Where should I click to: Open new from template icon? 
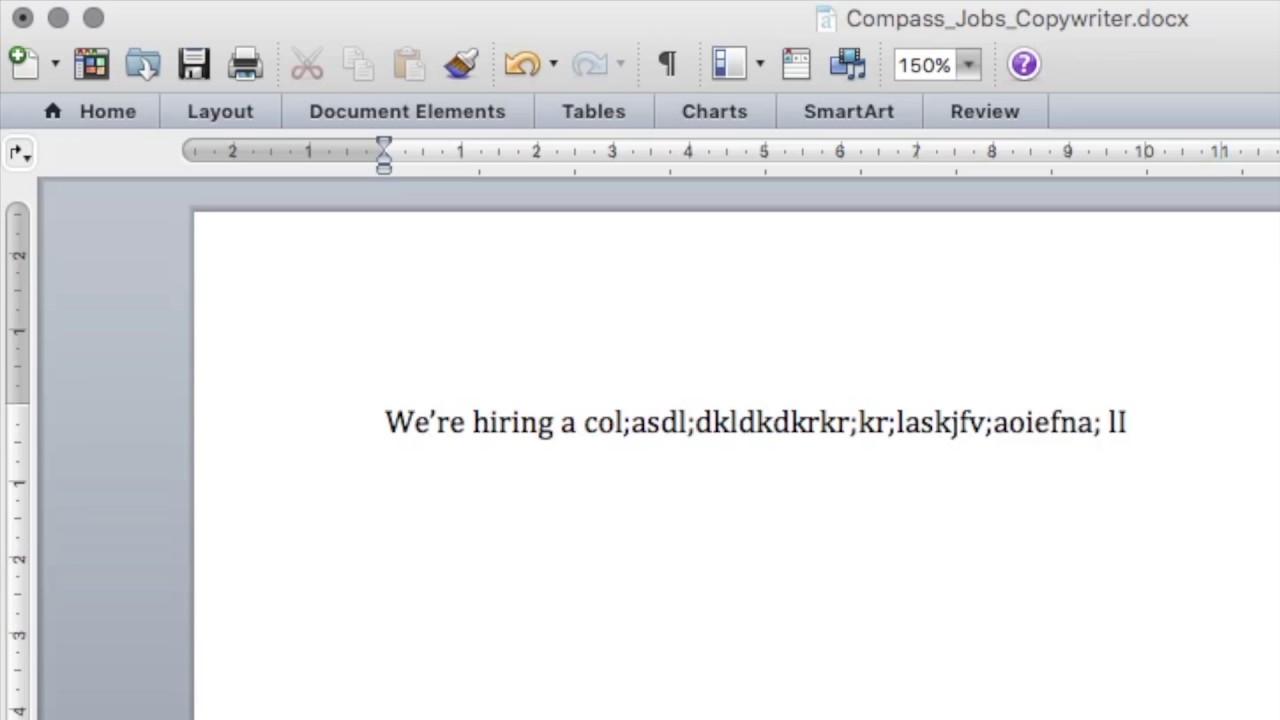click(91, 64)
